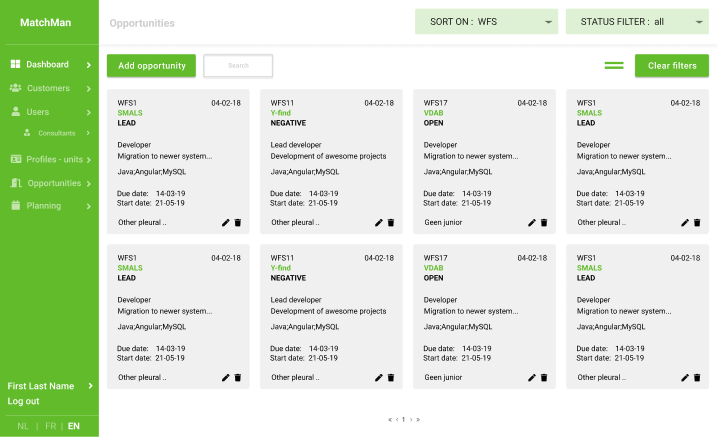
Task: Open the SORT ON: WFS dropdown
Action: [486, 21]
